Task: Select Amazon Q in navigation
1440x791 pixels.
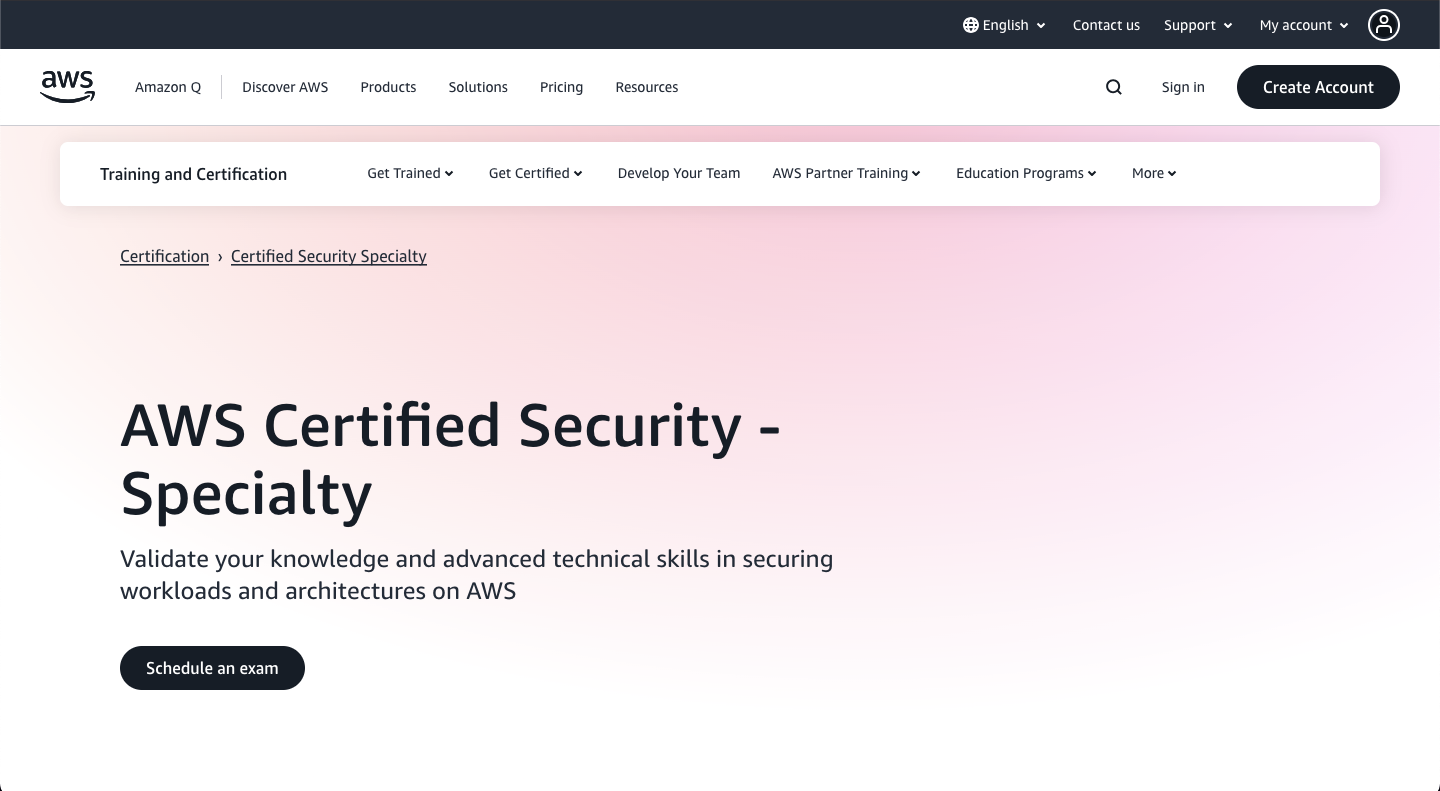Action: tap(168, 87)
